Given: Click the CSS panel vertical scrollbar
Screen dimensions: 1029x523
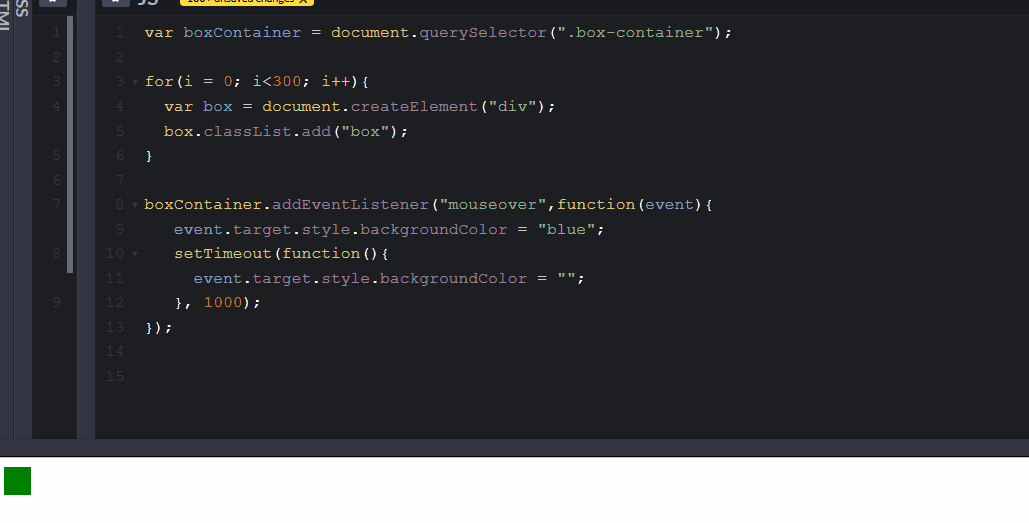Looking at the screenshot, I should click(70, 144).
